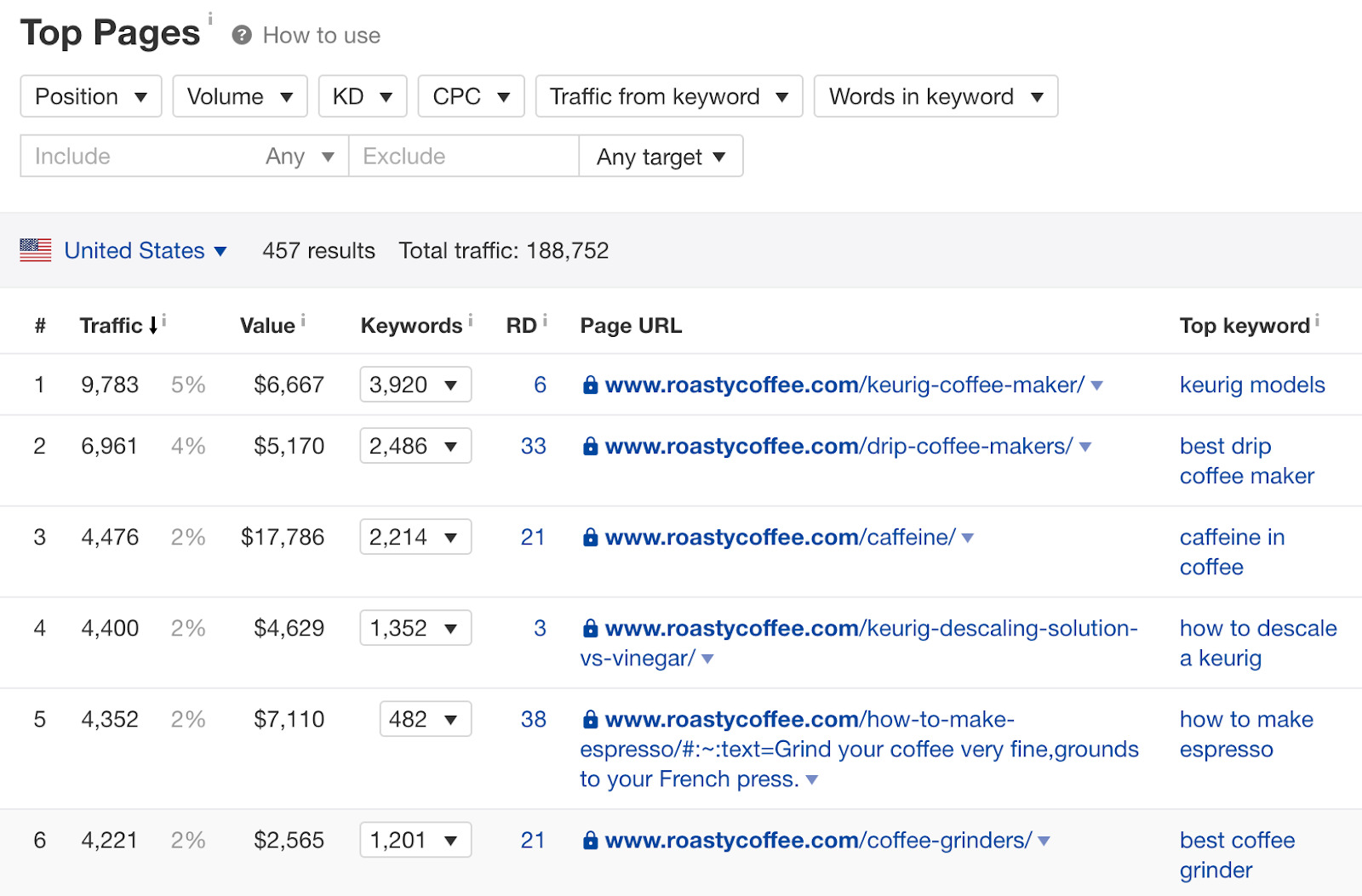The height and width of the screenshot is (896, 1362).
Task: Open the Traffic from keyword filter
Action: pyautogui.click(x=668, y=96)
